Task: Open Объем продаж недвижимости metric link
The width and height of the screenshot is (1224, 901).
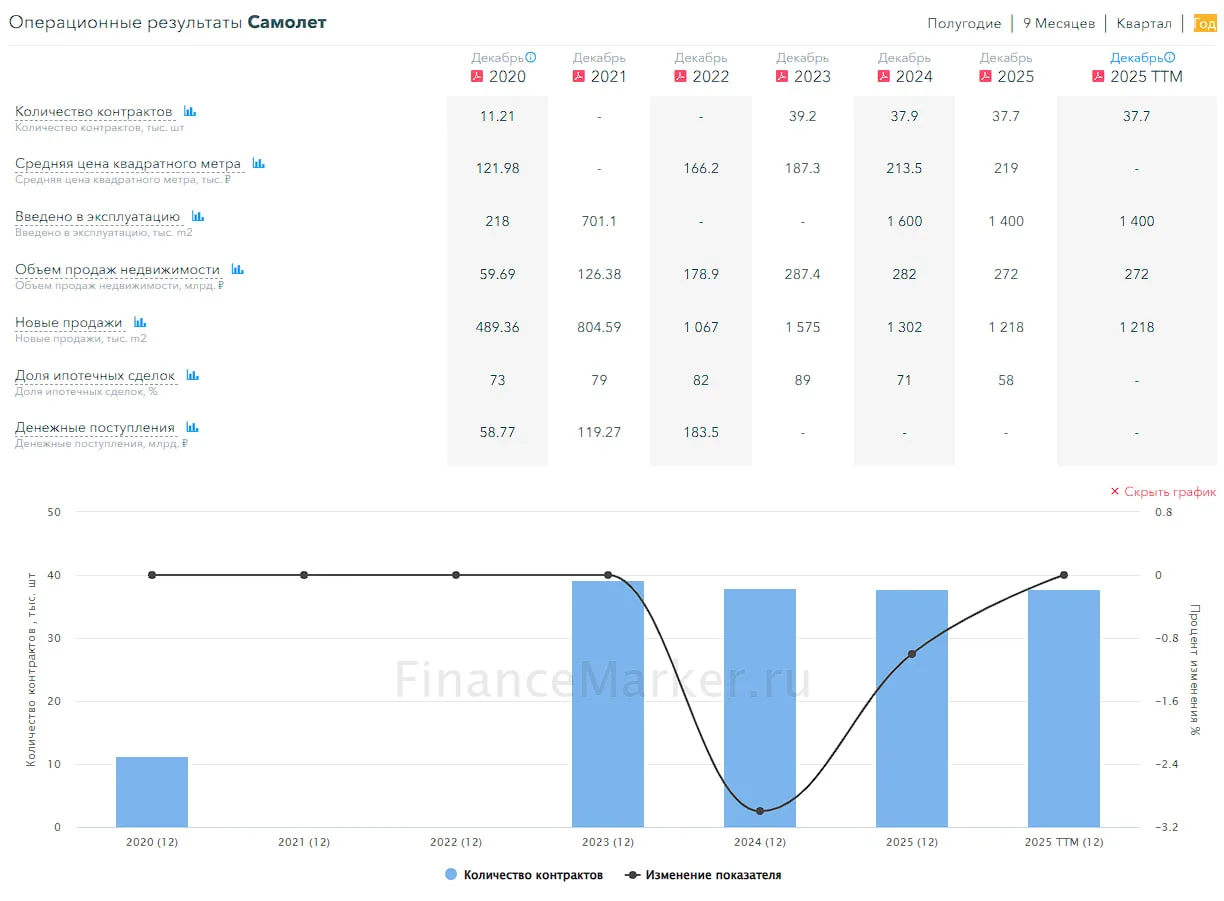Action: pos(117,269)
